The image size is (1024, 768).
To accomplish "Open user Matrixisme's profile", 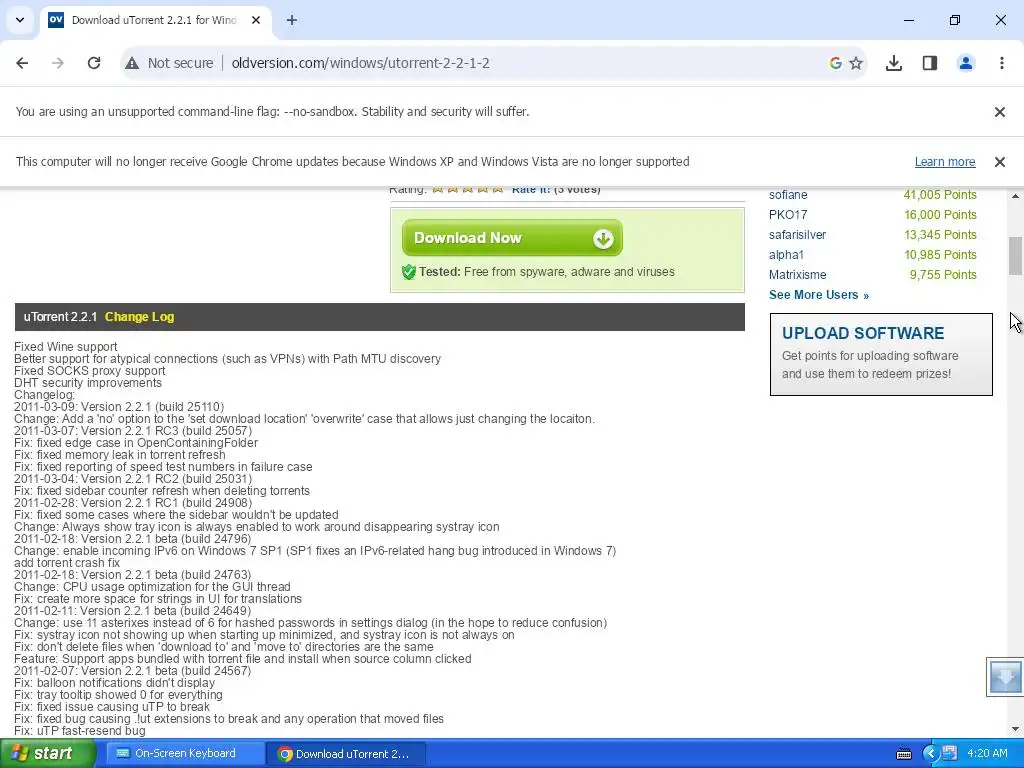I will tap(797, 275).
